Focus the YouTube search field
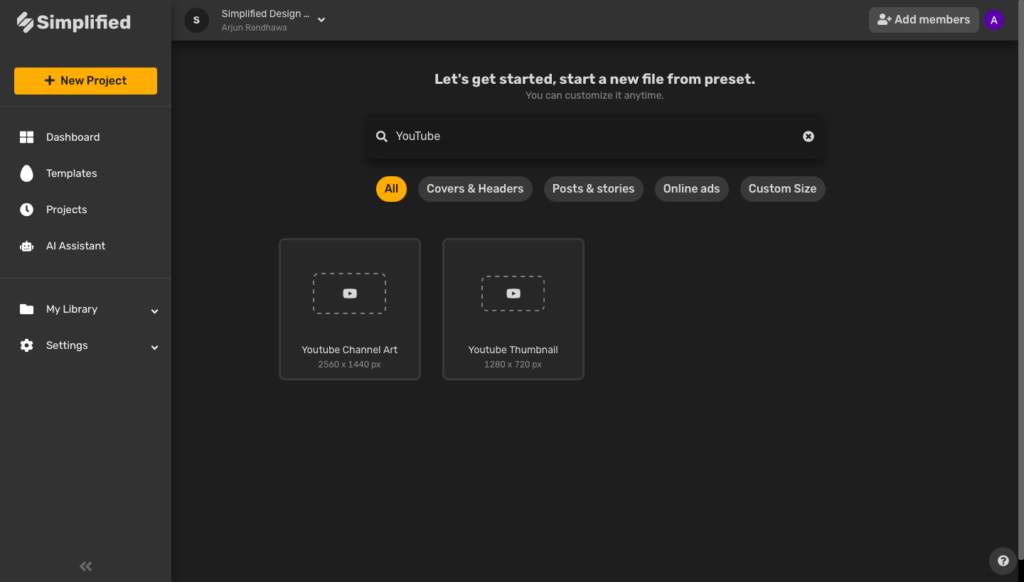This screenshot has height=582, width=1024. [594, 136]
